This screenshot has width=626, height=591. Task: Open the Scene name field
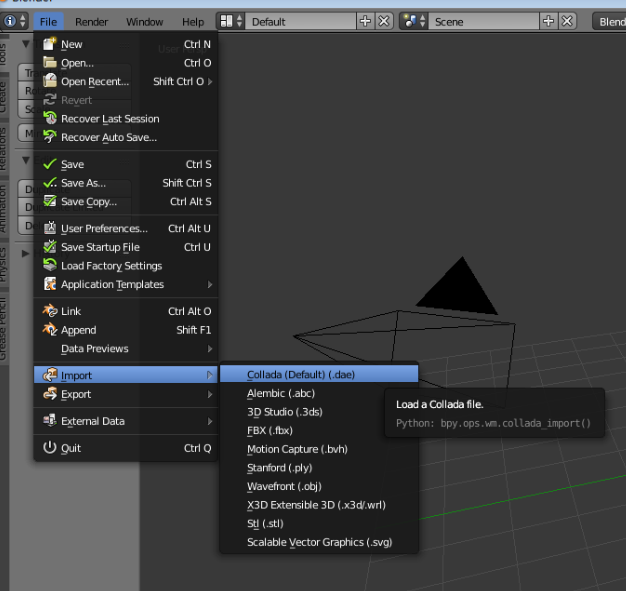pyautogui.click(x=484, y=21)
